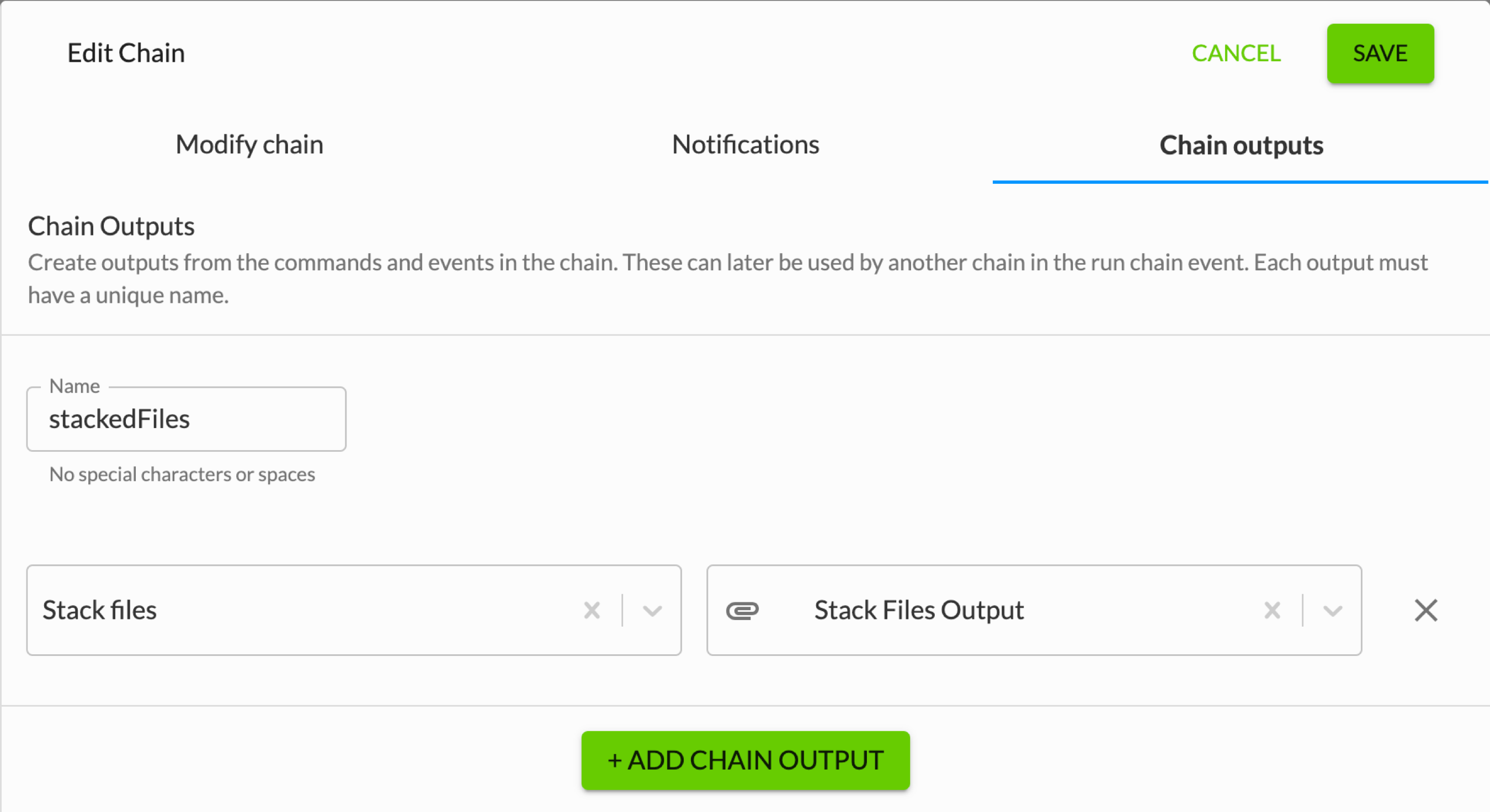This screenshot has width=1490, height=812.
Task: Click the Edit Chain dialog title
Action: tap(126, 53)
